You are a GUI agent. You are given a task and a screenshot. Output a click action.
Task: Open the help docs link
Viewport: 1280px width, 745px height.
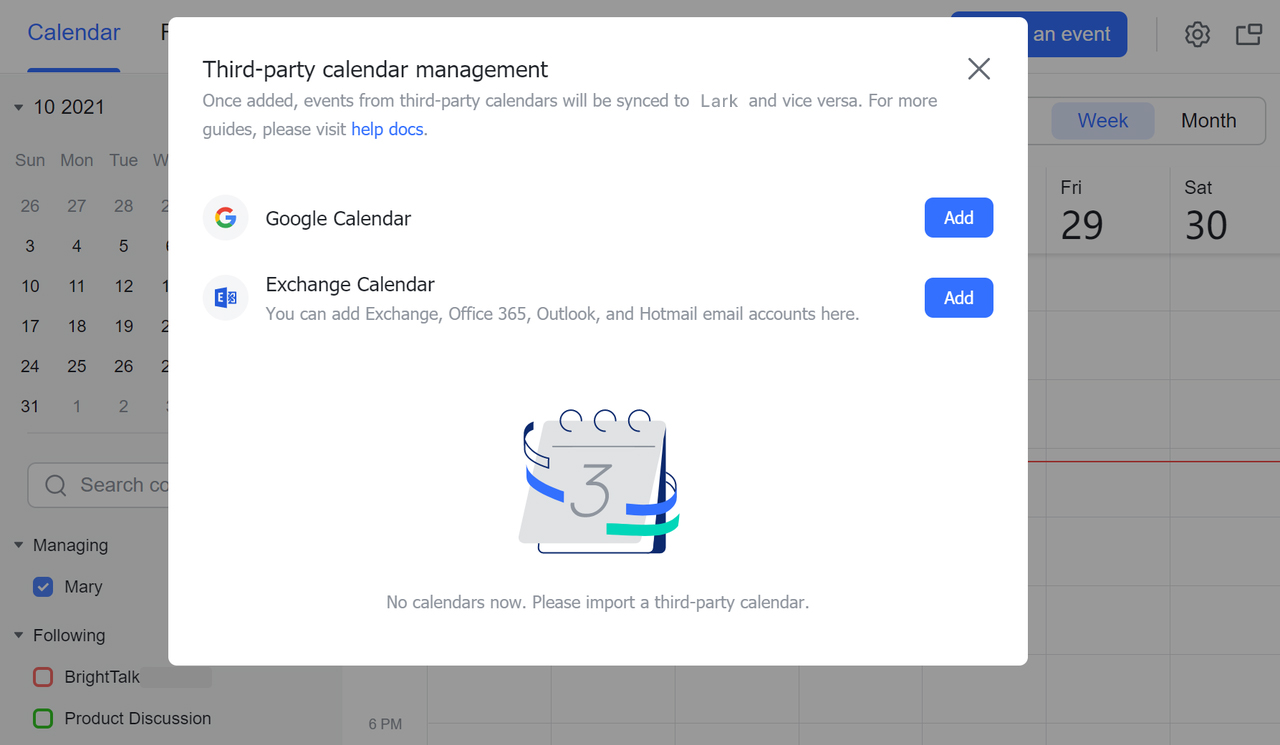pyautogui.click(x=387, y=129)
